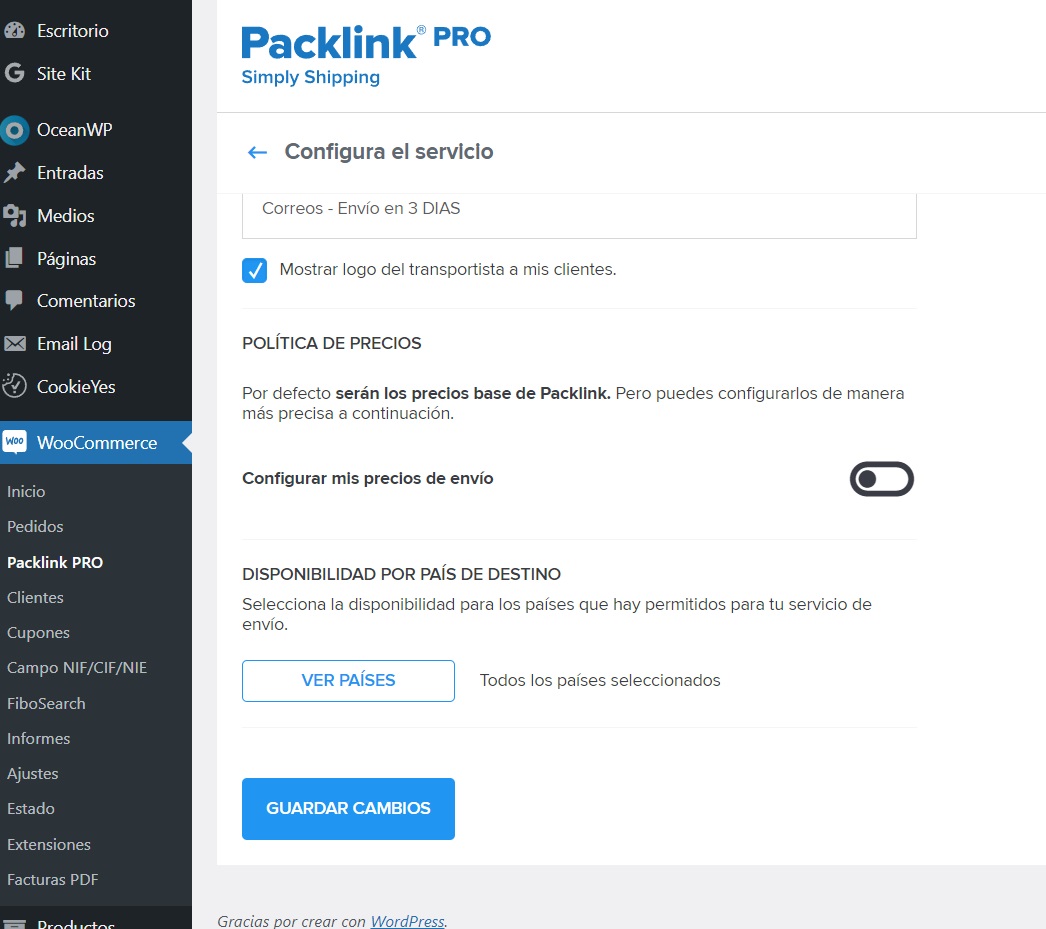Click the back arrow beside Configura el servicio
Viewport: 1046px width, 929px height.
click(x=257, y=153)
